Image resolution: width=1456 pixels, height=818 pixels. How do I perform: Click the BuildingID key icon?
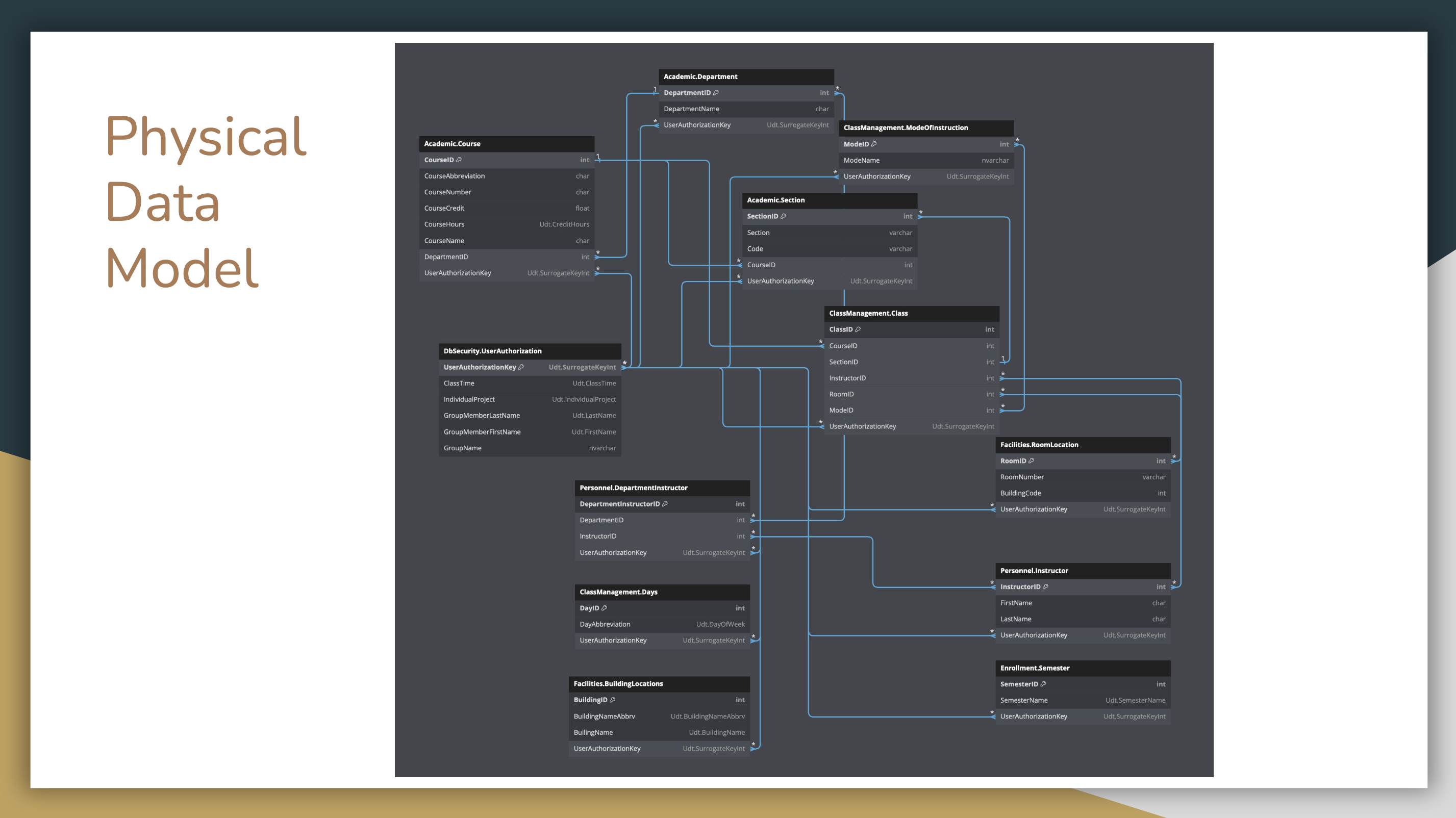(612, 700)
